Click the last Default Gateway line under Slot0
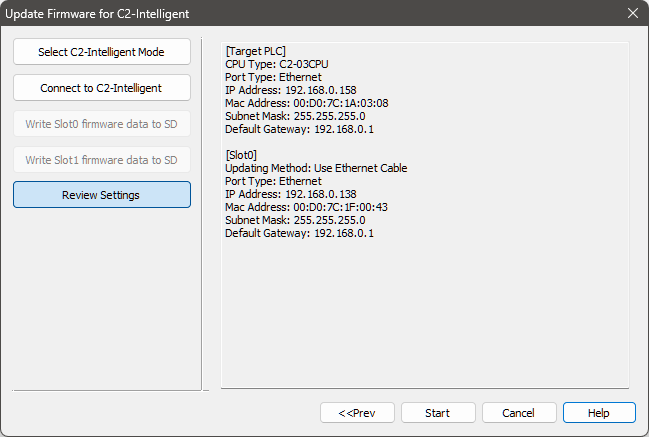Screen dimensions: 649x437 coord(299,233)
